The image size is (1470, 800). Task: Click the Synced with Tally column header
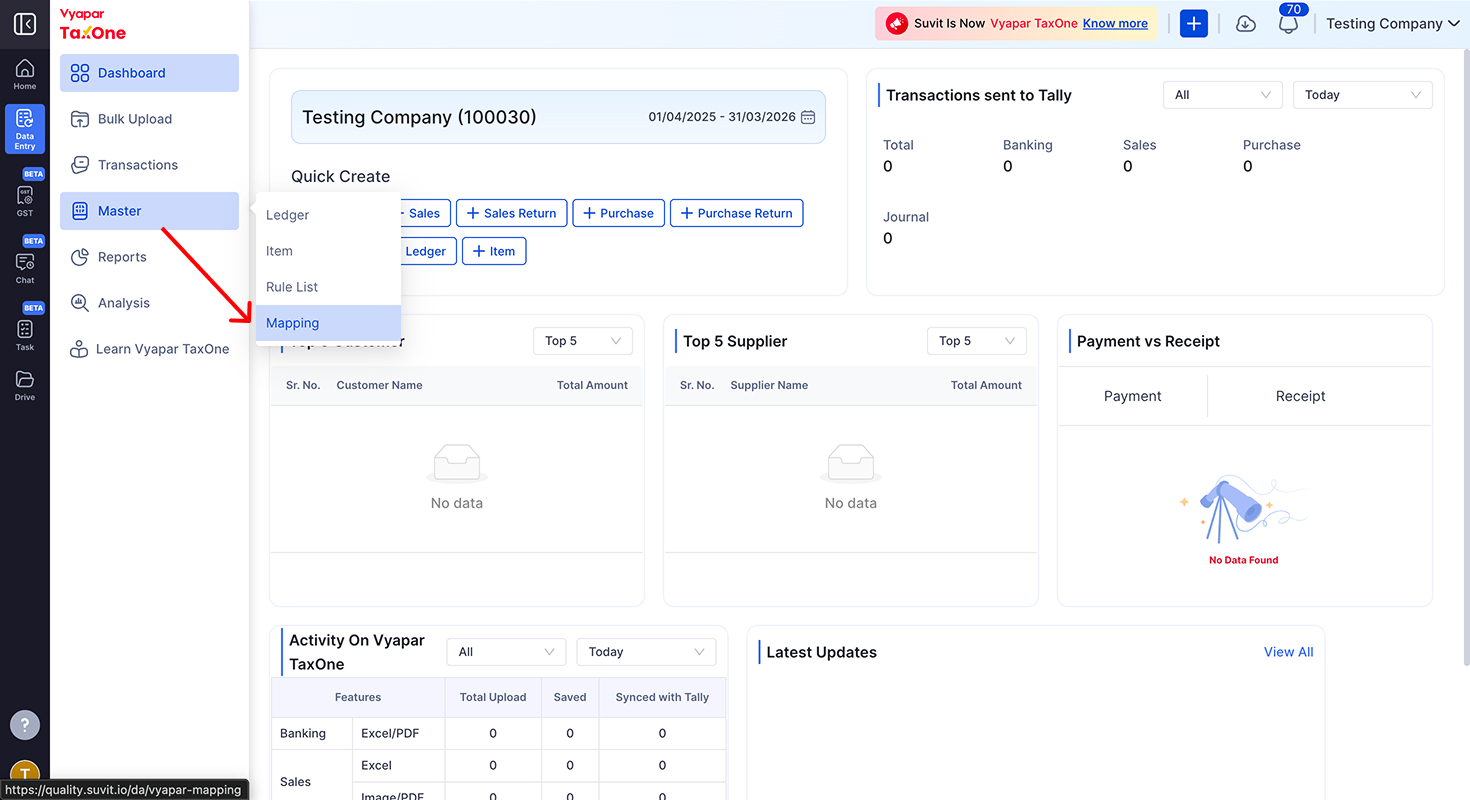tap(662, 697)
